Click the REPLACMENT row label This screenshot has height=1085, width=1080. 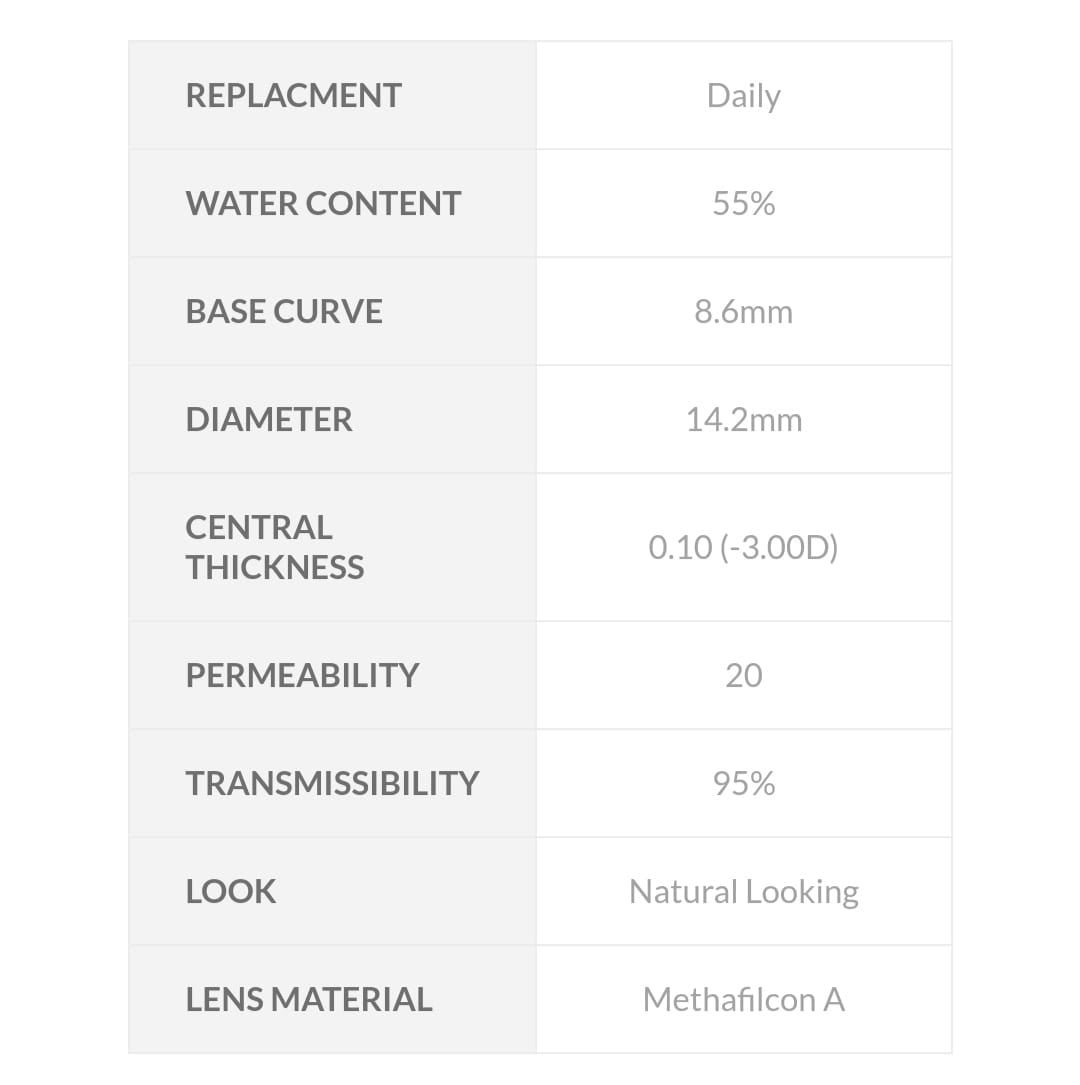pos(293,96)
